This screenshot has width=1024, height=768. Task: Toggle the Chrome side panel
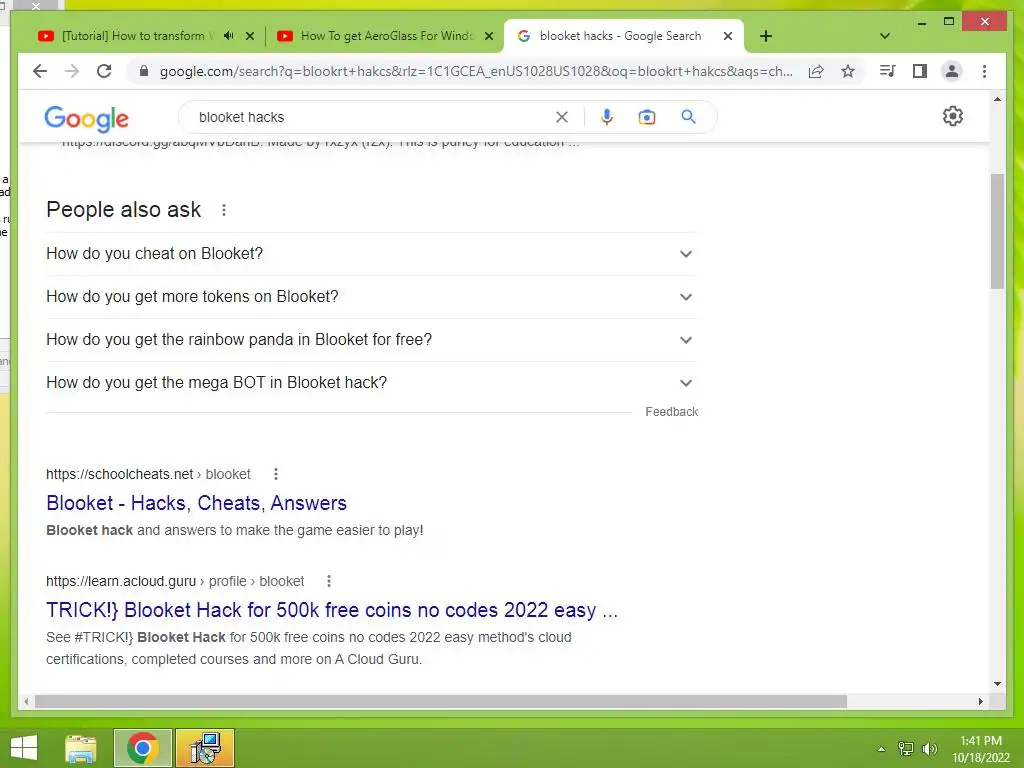920,71
